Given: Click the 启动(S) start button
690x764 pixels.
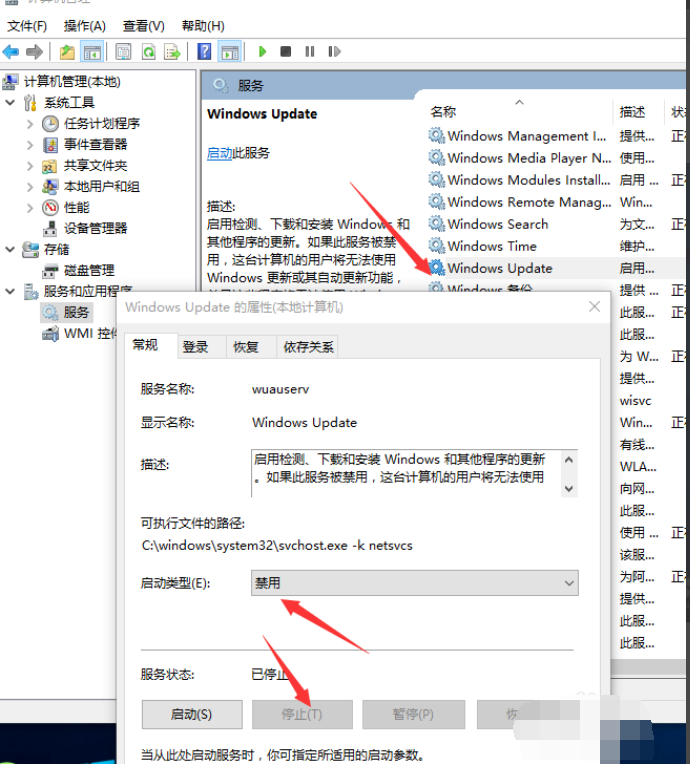Looking at the screenshot, I should (x=192, y=714).
